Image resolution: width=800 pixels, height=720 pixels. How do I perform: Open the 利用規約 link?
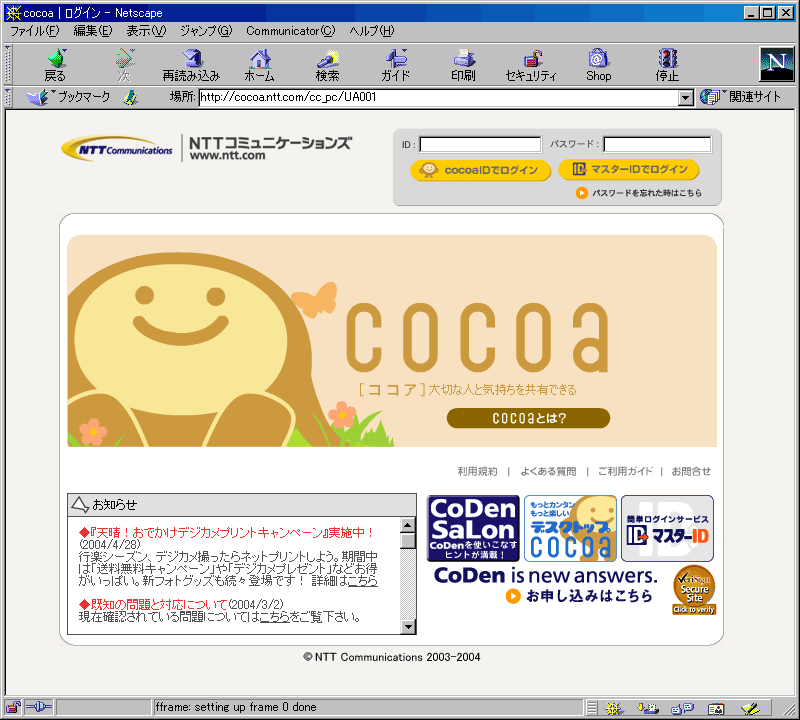pos(477,471)
